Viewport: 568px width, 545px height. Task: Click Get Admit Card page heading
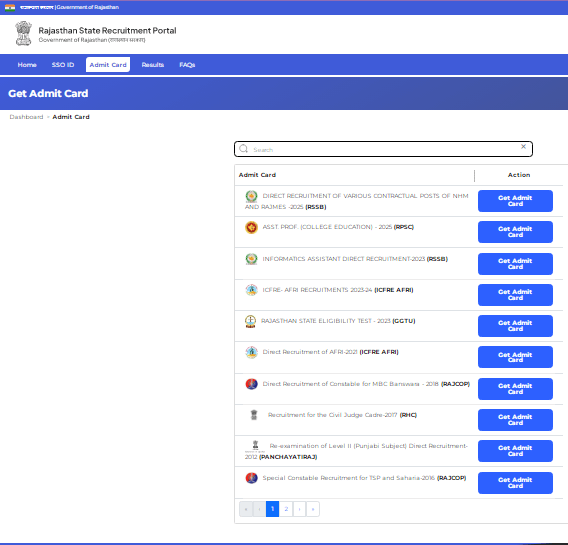48,93
